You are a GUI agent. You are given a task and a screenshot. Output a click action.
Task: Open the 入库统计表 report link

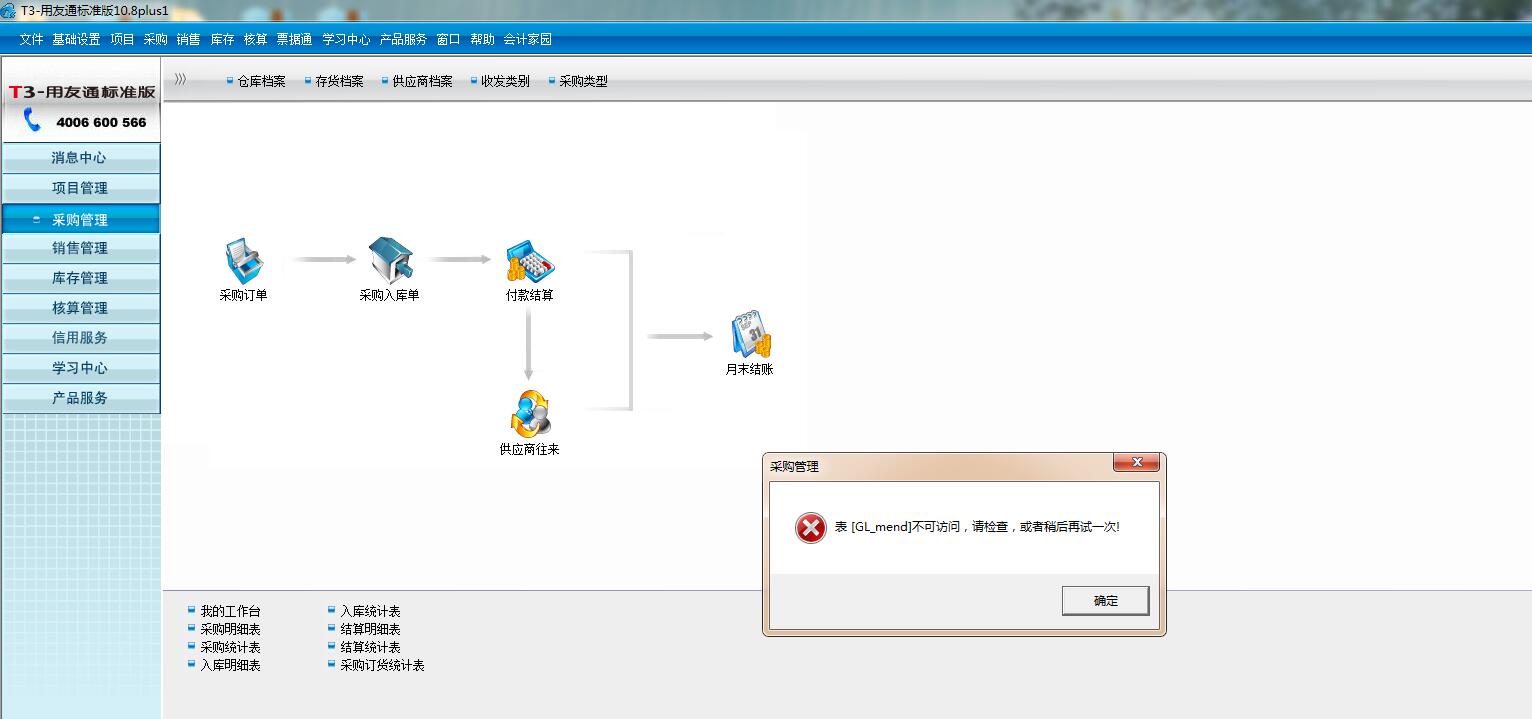coord(370,611)
